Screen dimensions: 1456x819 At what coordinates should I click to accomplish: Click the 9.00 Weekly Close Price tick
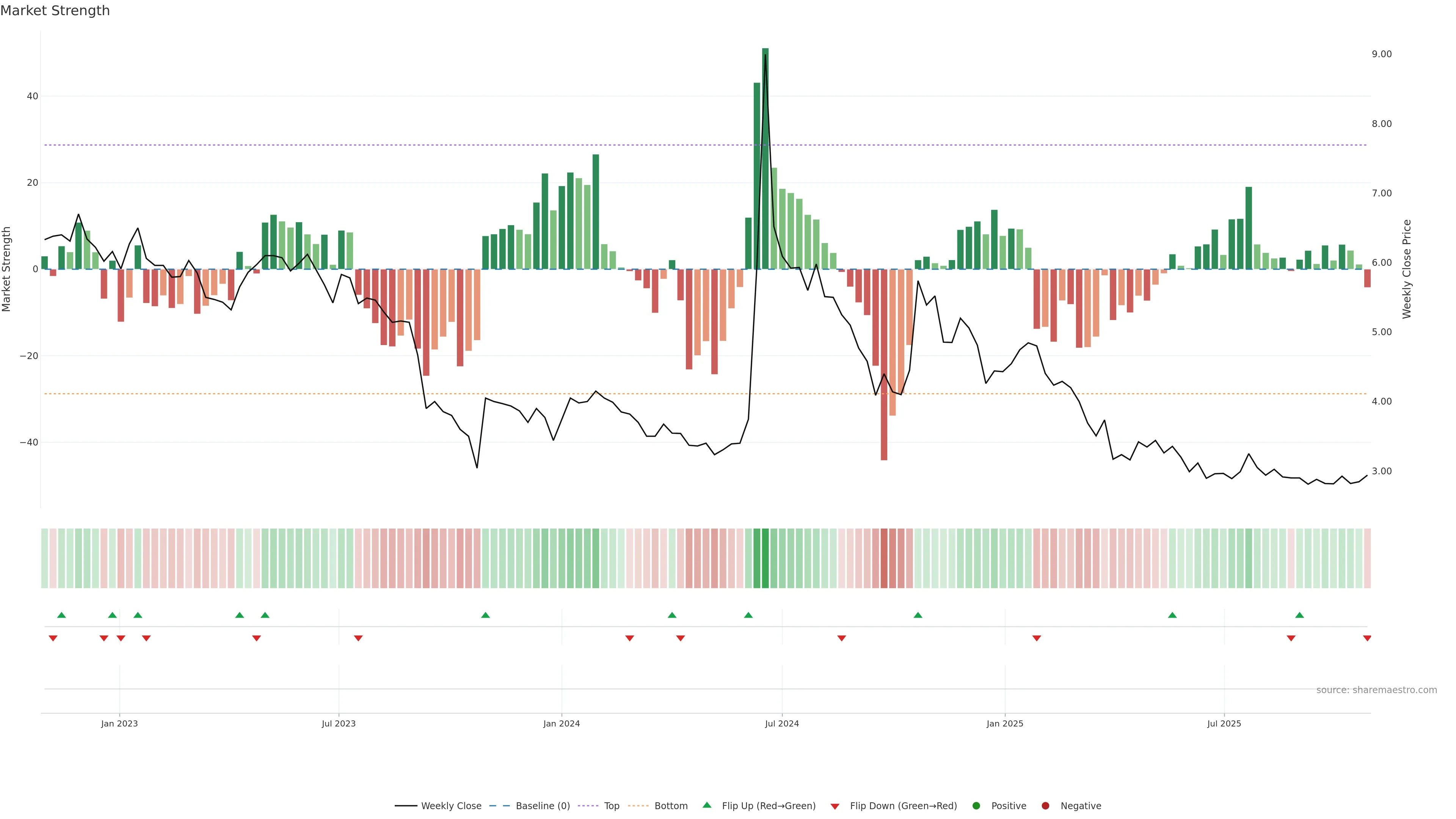pyautogui.click(x=1381, y=54)
